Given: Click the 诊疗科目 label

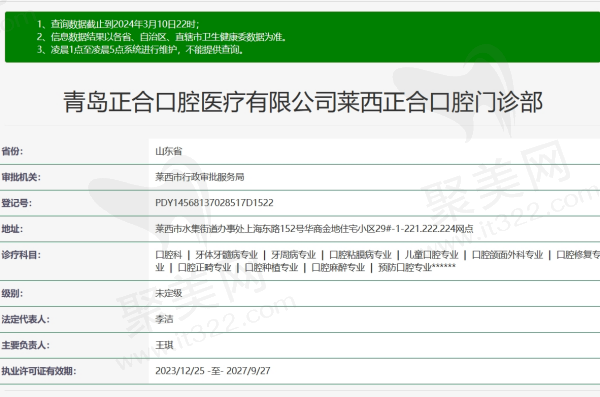Looking at the screenshot, I should pos(21,255).
